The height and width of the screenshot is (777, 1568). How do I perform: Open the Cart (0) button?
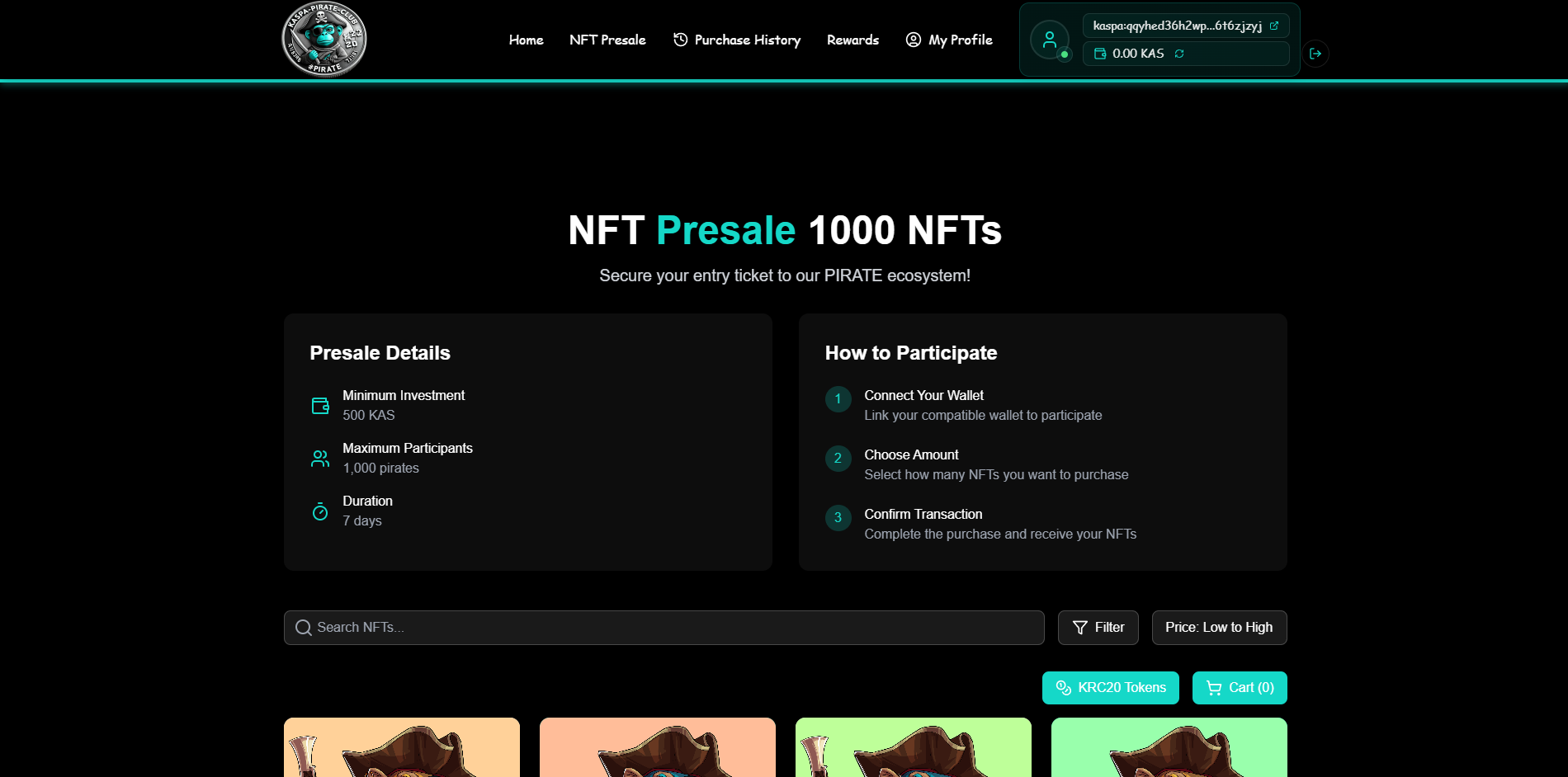tap(1240, 688)
